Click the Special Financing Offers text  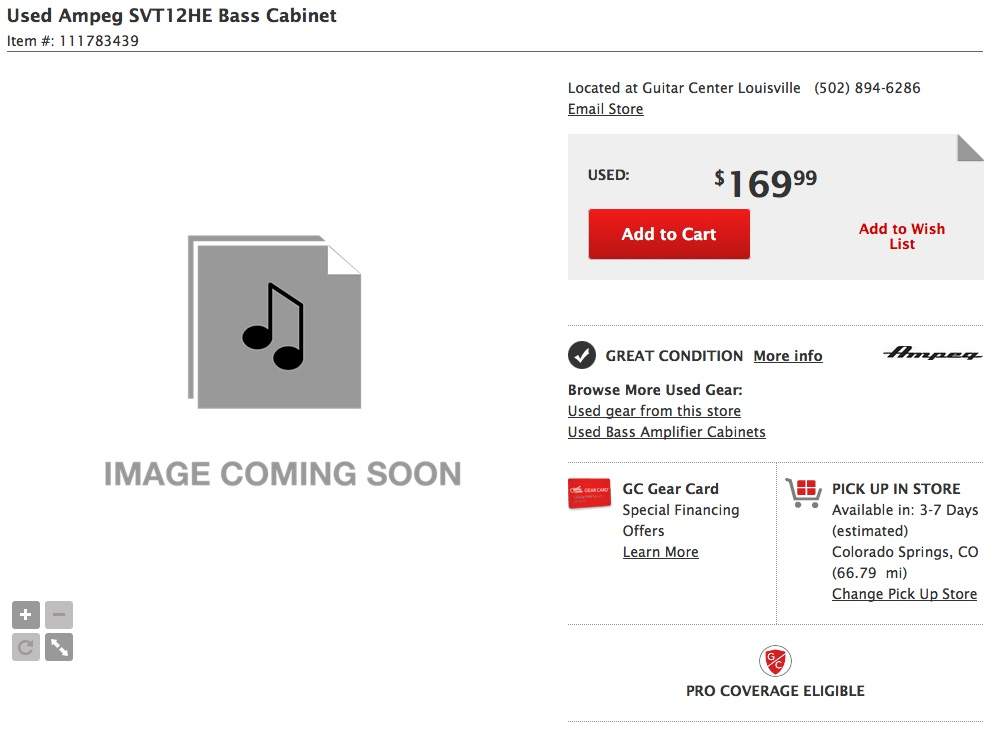pyautogui.click(x=681, y=520)
